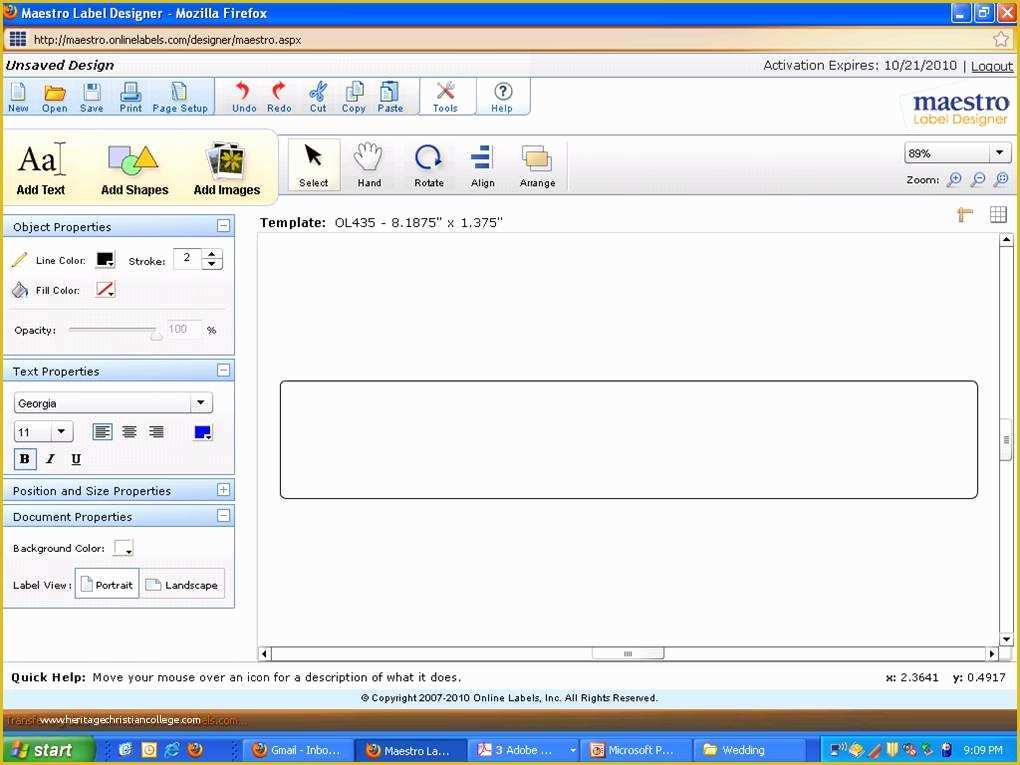Copy the selected object

coord(354,97)
